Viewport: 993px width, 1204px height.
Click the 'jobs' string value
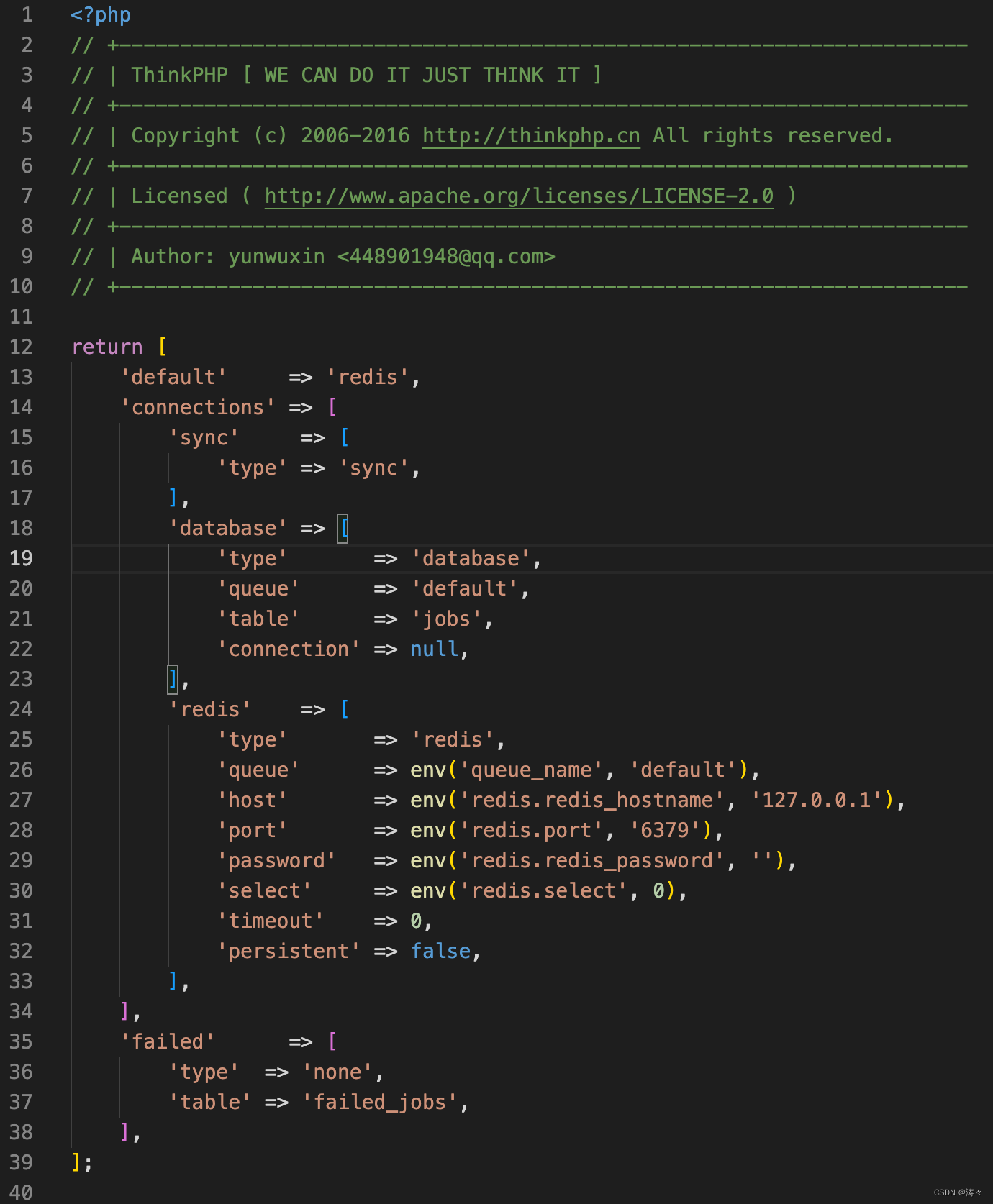(446, 619)
